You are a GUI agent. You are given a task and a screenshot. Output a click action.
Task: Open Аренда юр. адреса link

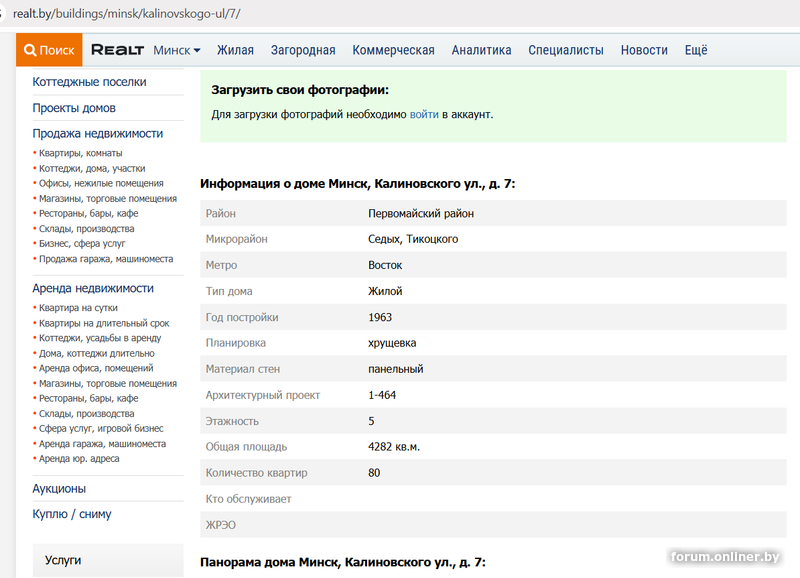pos(79,459)
